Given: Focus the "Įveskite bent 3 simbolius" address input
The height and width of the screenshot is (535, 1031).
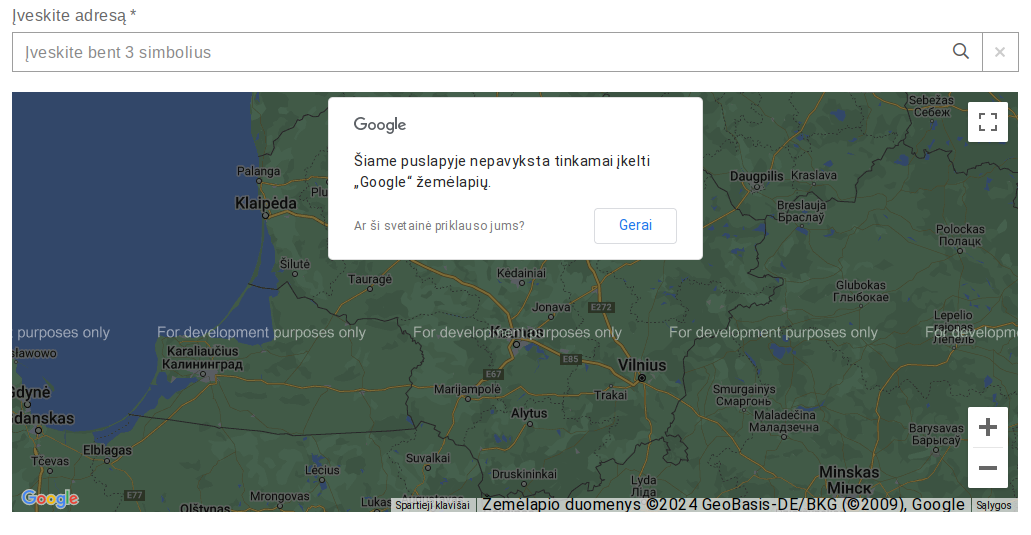Looking at the screenshot, I should pos(480,52).
